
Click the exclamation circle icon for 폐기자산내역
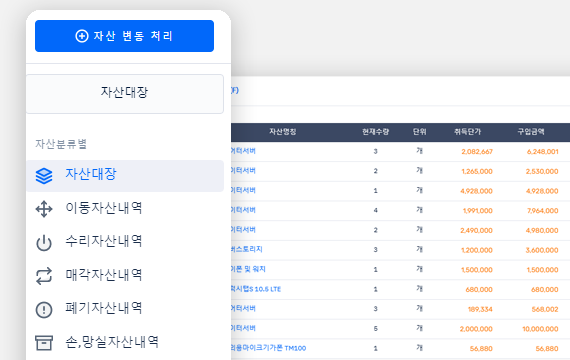click(44, 310)
